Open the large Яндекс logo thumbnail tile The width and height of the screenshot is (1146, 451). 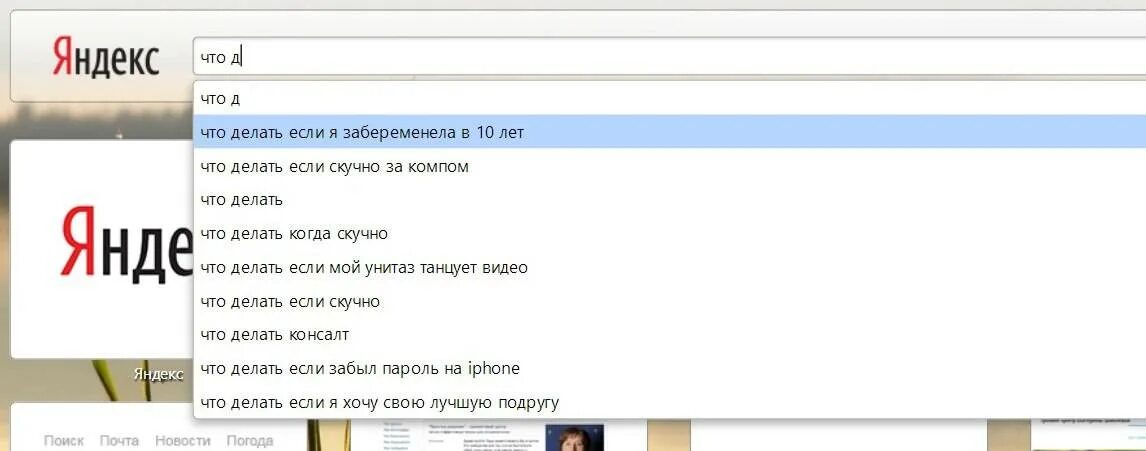102,249
